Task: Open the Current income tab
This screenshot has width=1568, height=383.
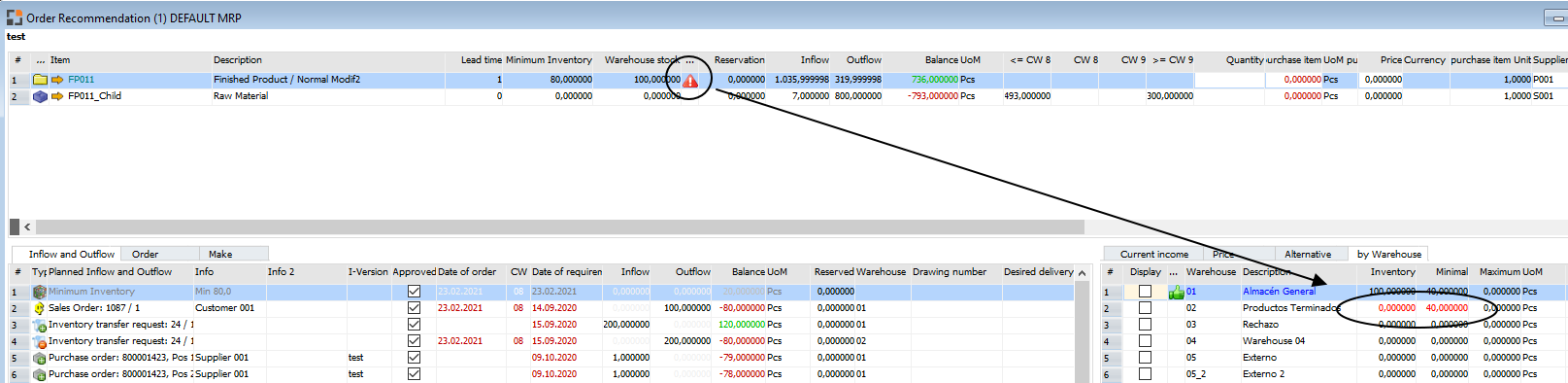Action: coord(1153,254)
